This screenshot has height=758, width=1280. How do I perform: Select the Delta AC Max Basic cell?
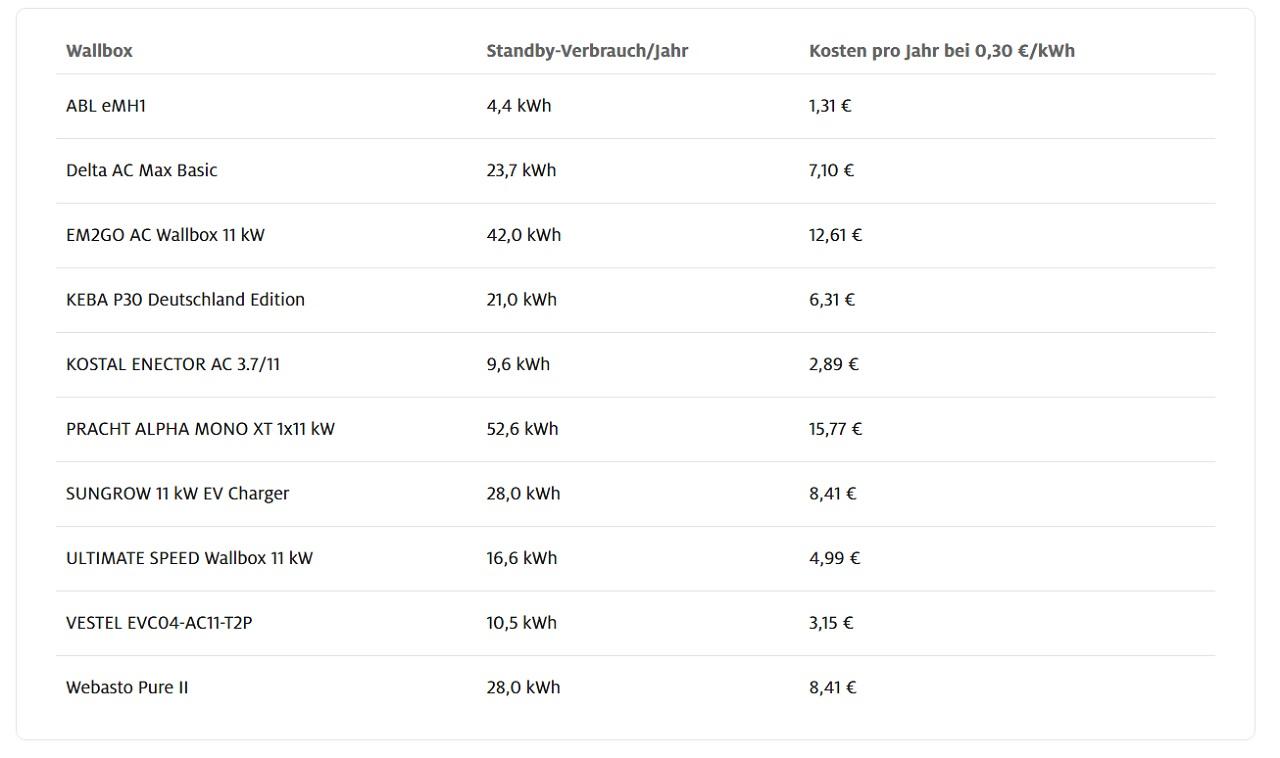point(141,170)
